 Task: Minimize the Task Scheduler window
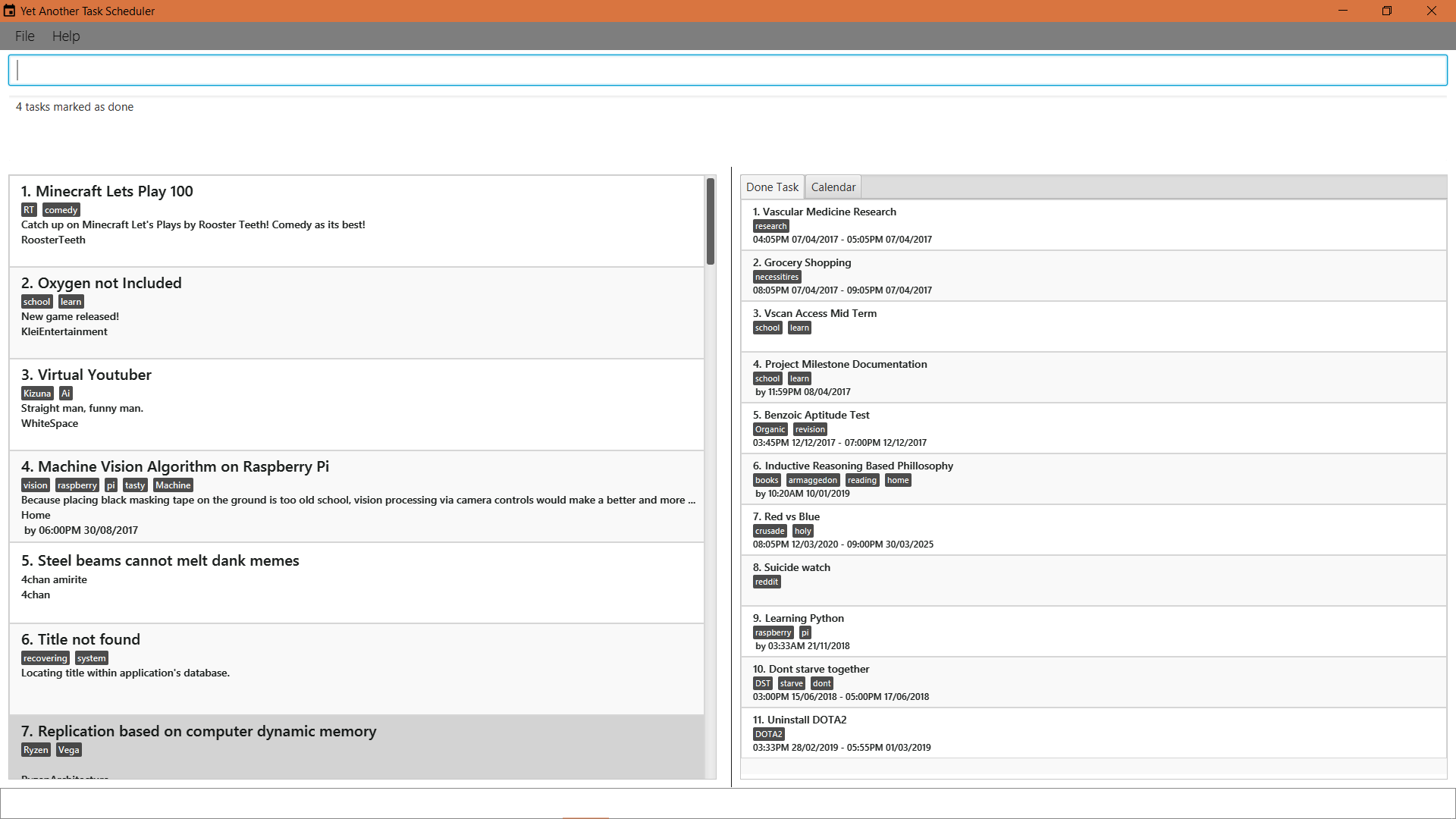1342,11
